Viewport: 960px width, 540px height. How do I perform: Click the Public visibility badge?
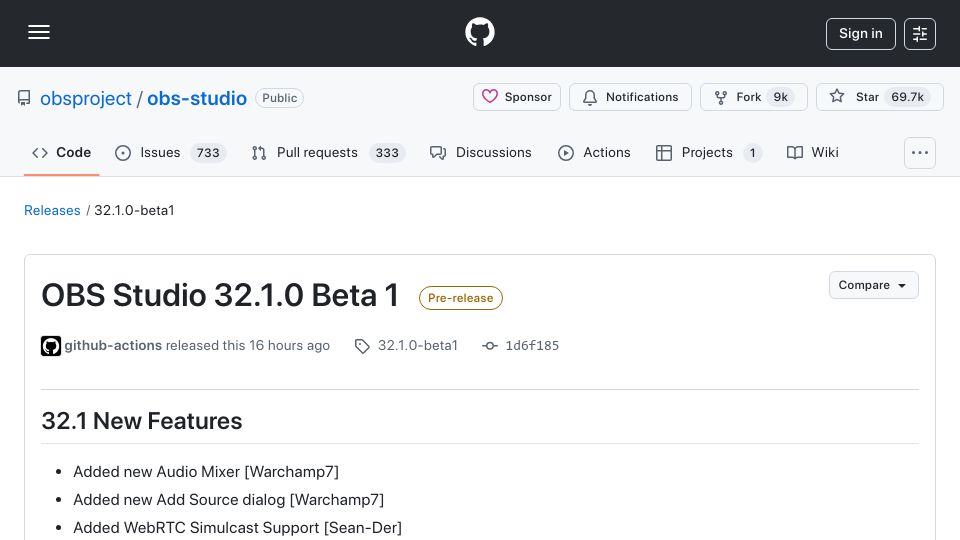tap(279, 98)
